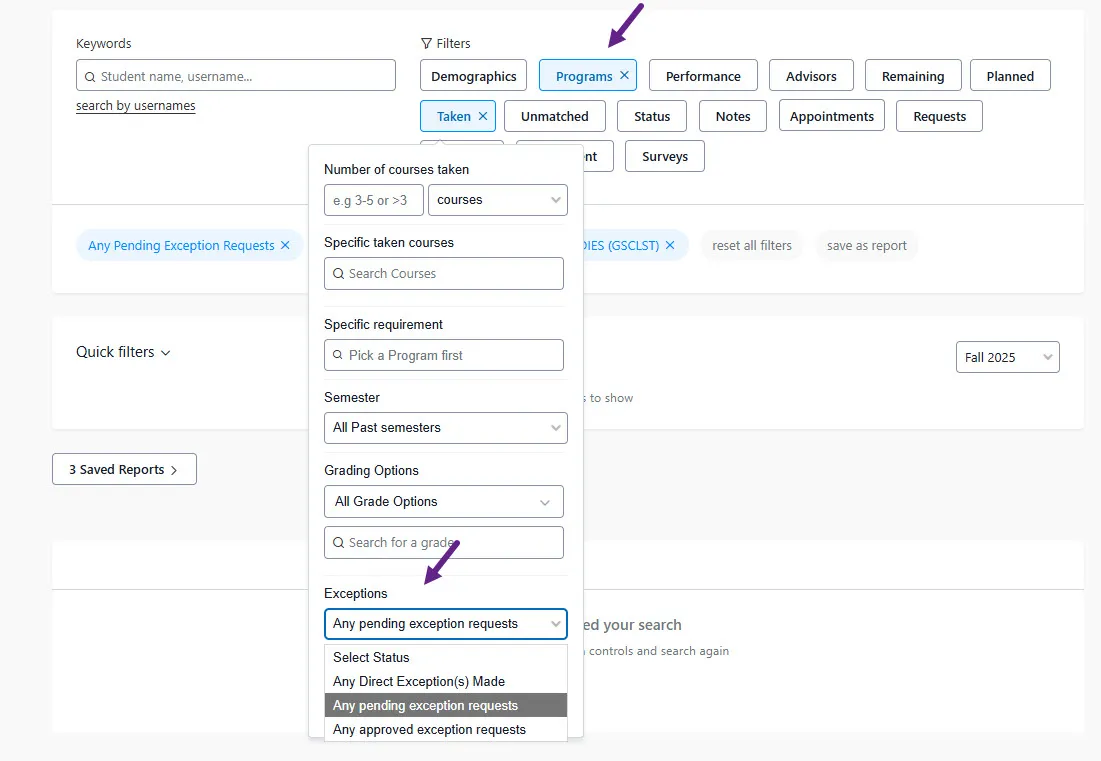
Task: Choose Any approved exception requests option
Action: pos(445,729)
